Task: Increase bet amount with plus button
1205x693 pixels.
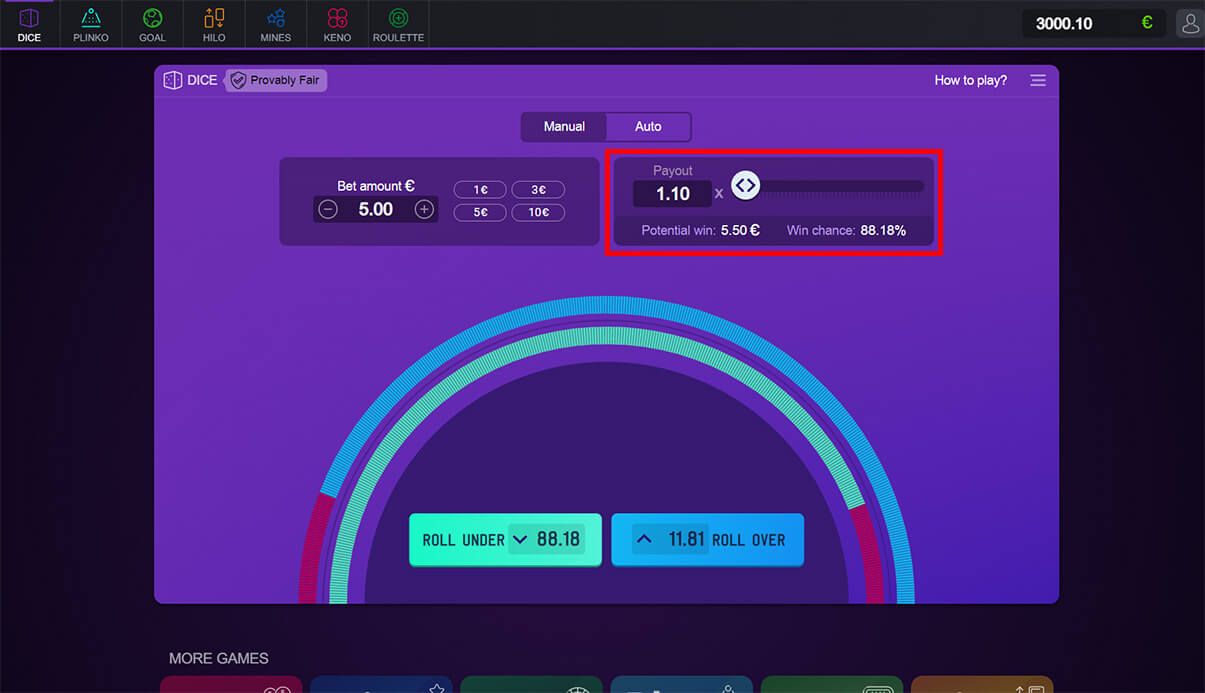Action: pyautogui.click(x=424, y=209)
